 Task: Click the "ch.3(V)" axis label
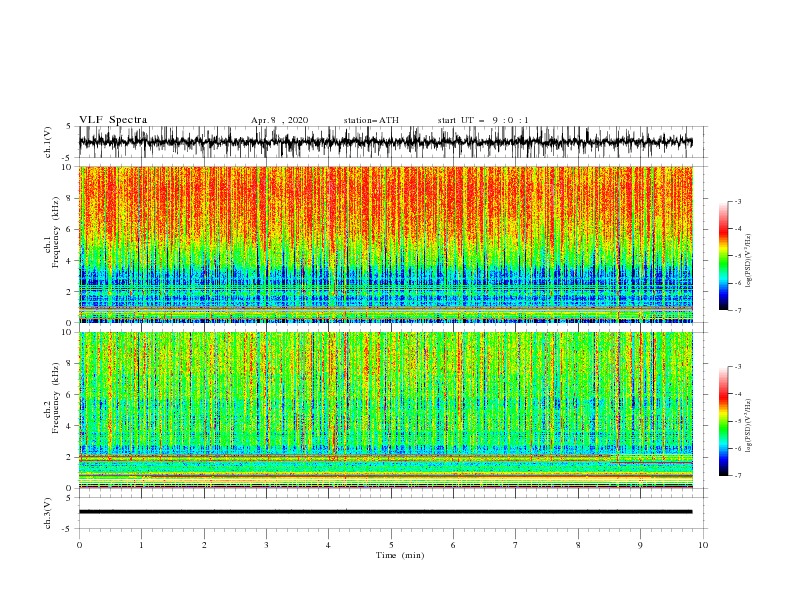(x=48, y=513)
